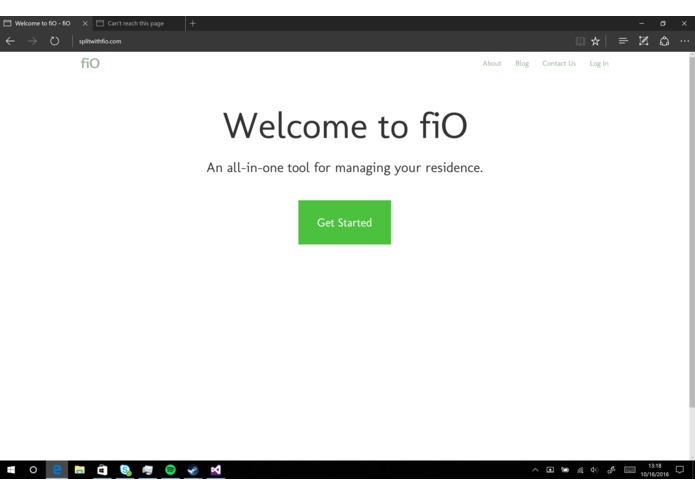Open Edge's More (three dots) menu
The height and width of the screenshot is (494, 695).
click(684, 41)
